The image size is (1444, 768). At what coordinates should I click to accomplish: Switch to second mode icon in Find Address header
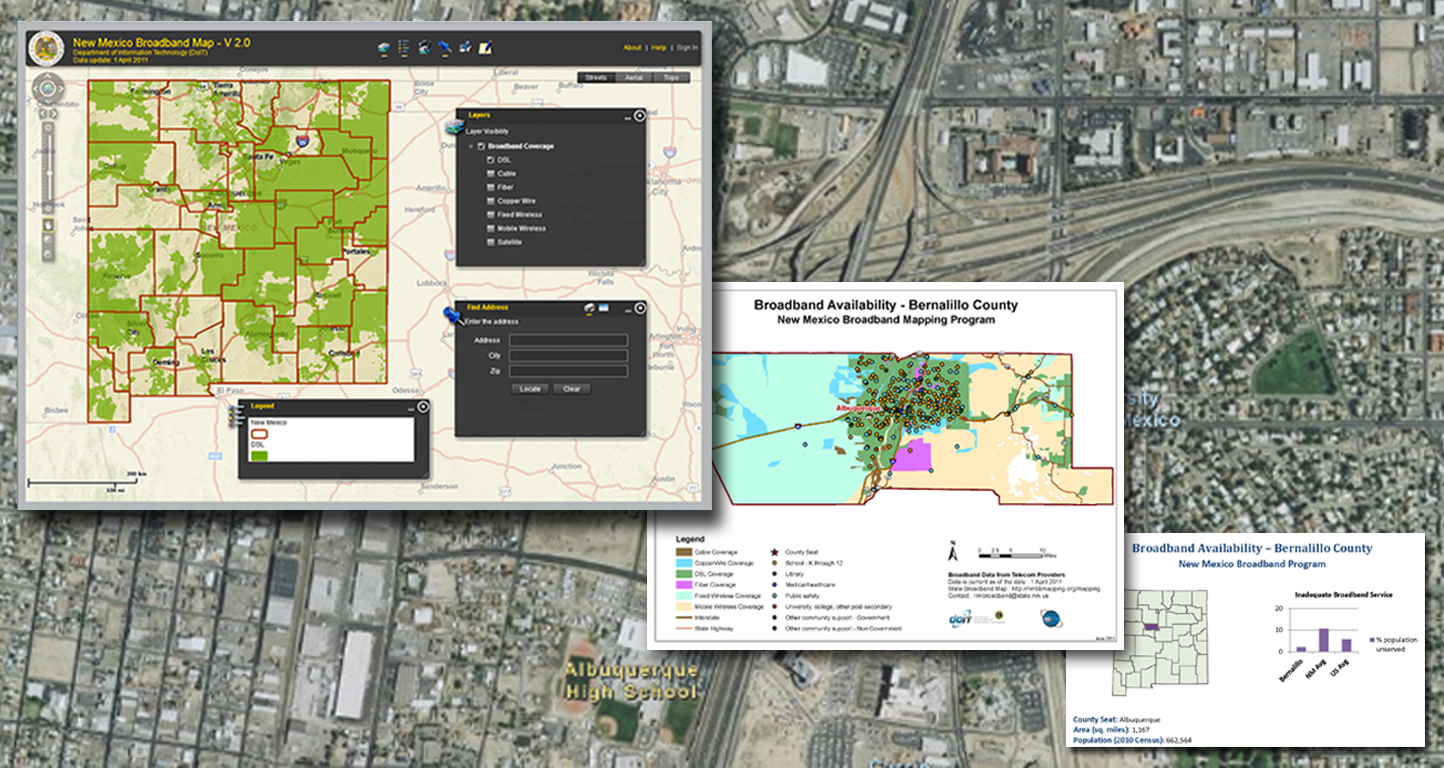coord(603,308)
